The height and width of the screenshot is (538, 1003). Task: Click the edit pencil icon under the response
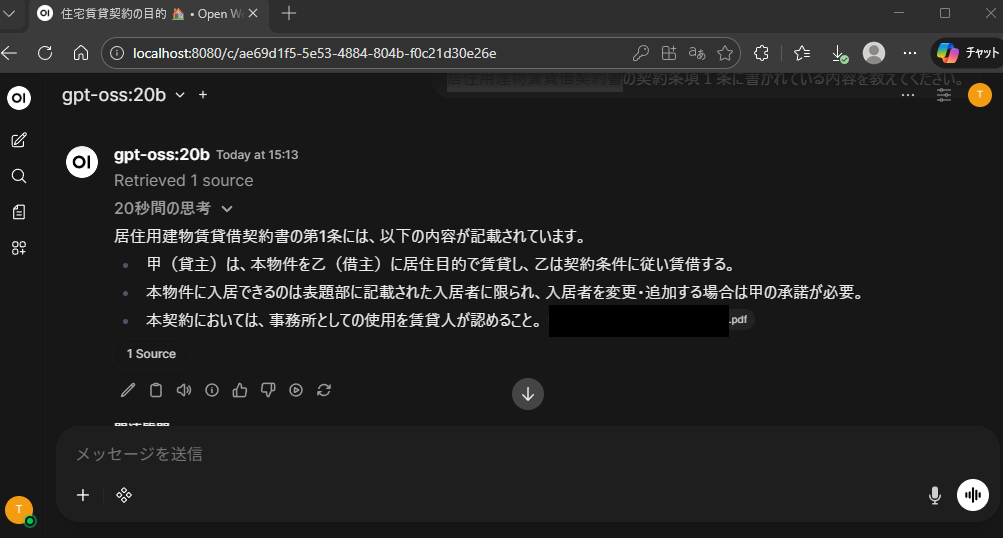(128, 390)
